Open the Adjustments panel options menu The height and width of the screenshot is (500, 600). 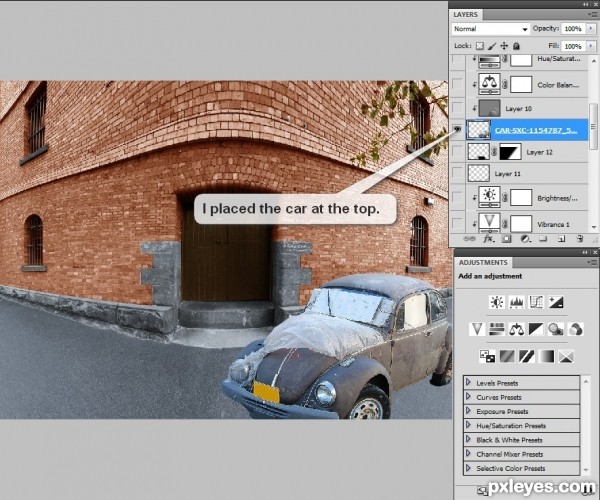coord(592,262)
